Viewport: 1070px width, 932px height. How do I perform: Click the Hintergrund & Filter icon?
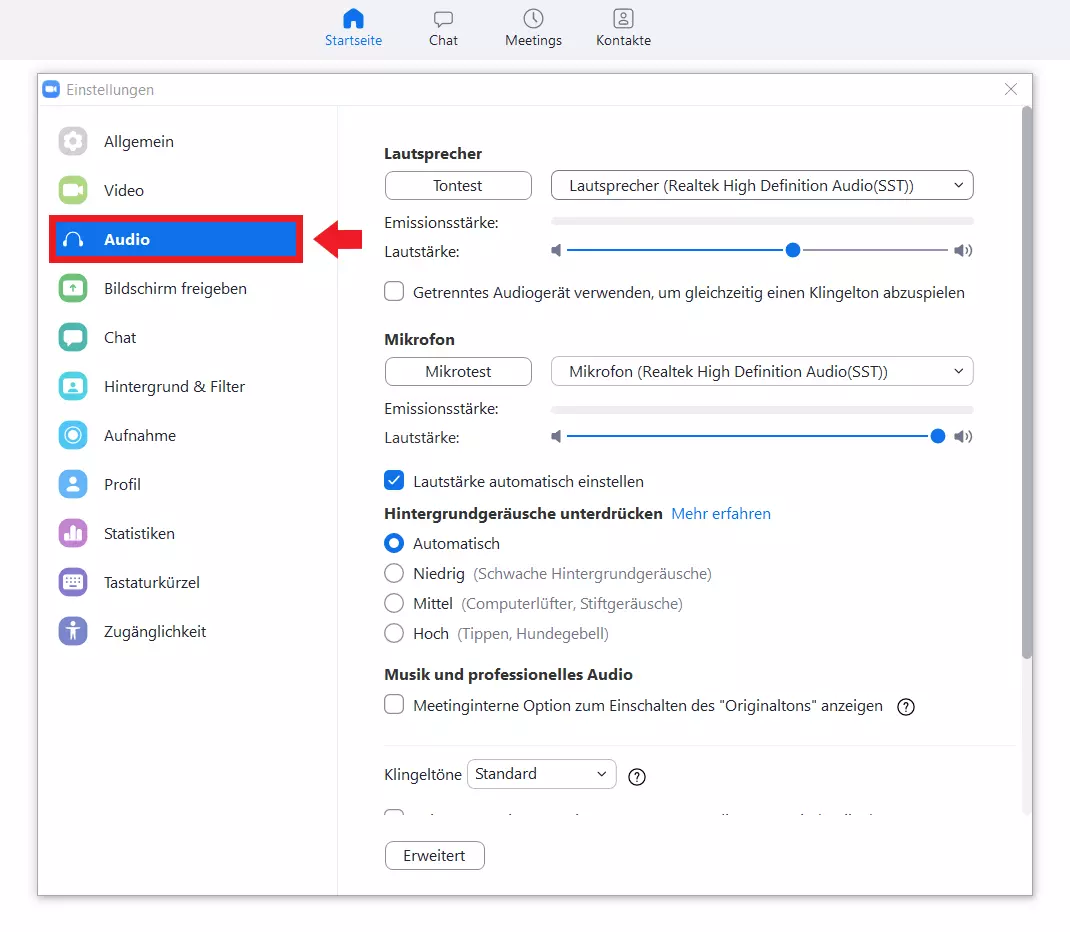point(73,387)
